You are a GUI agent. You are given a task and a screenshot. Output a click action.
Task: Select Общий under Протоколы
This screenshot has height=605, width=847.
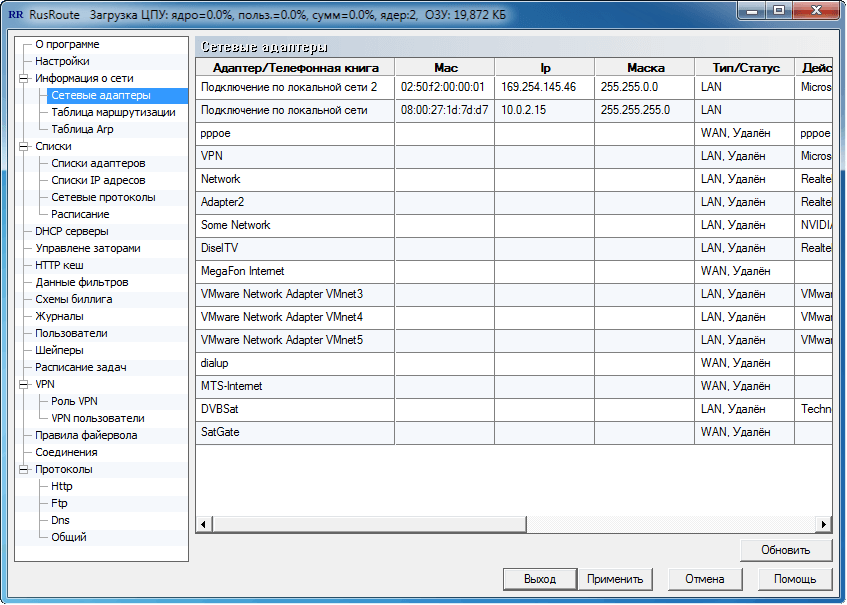pyautogui.click(x=69, y=537)
